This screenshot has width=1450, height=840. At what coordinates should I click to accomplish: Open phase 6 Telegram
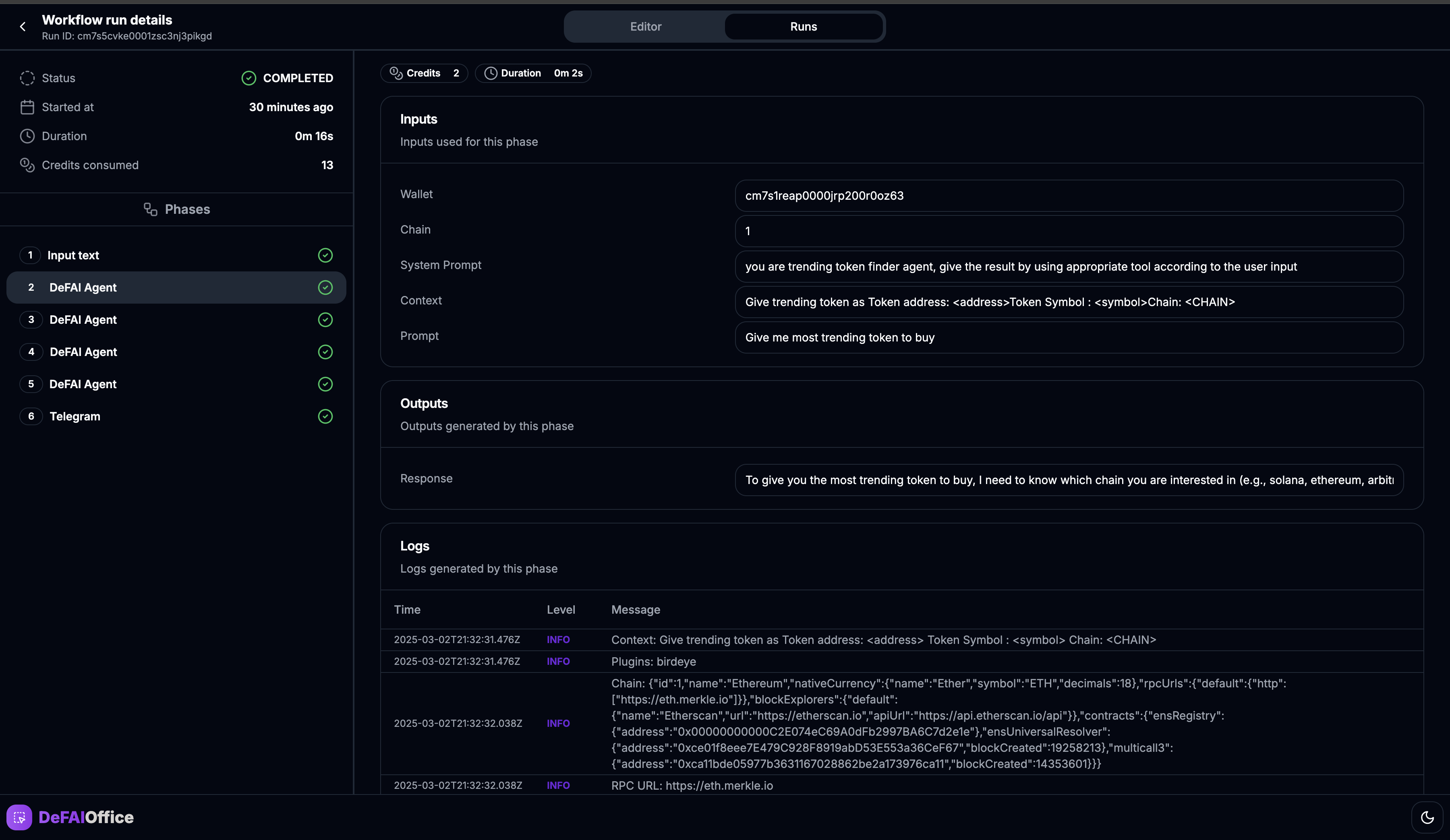[x=75, y=416]
